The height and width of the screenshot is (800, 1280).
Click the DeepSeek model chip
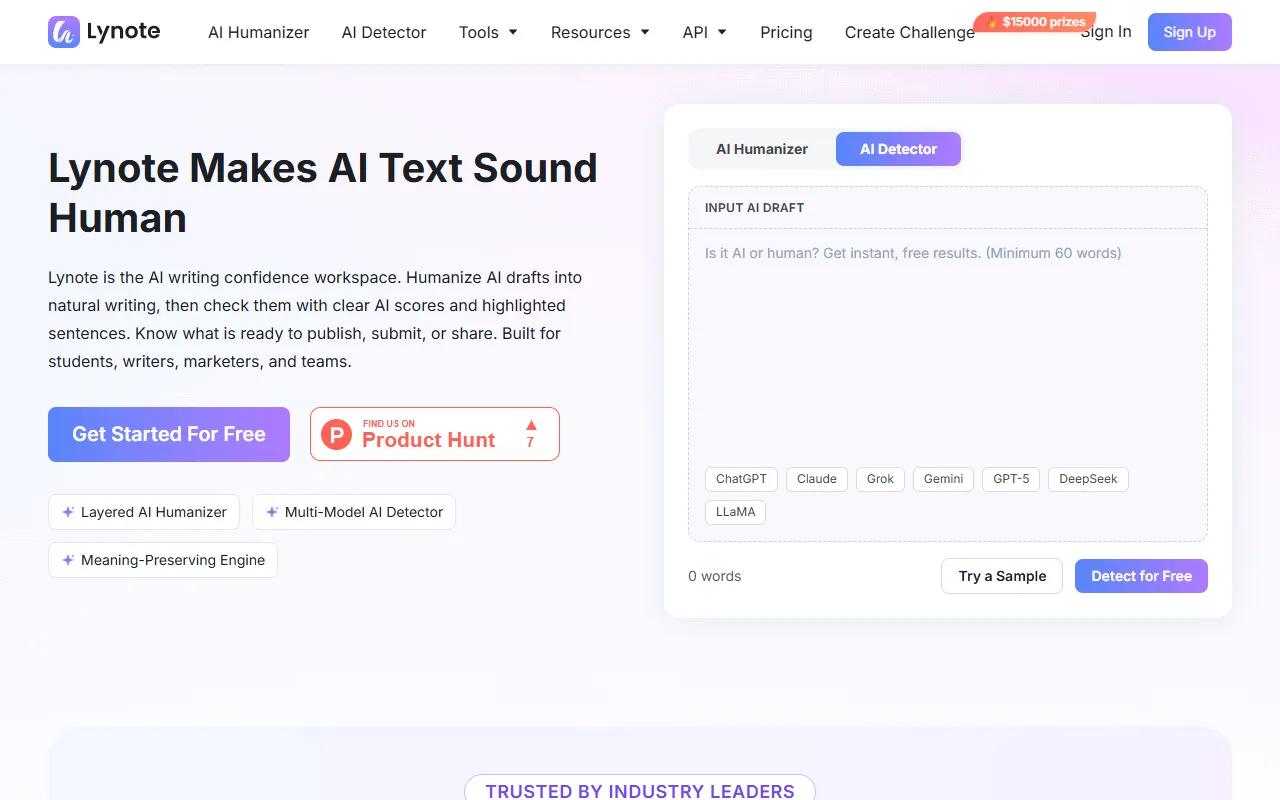point(1088,479)
